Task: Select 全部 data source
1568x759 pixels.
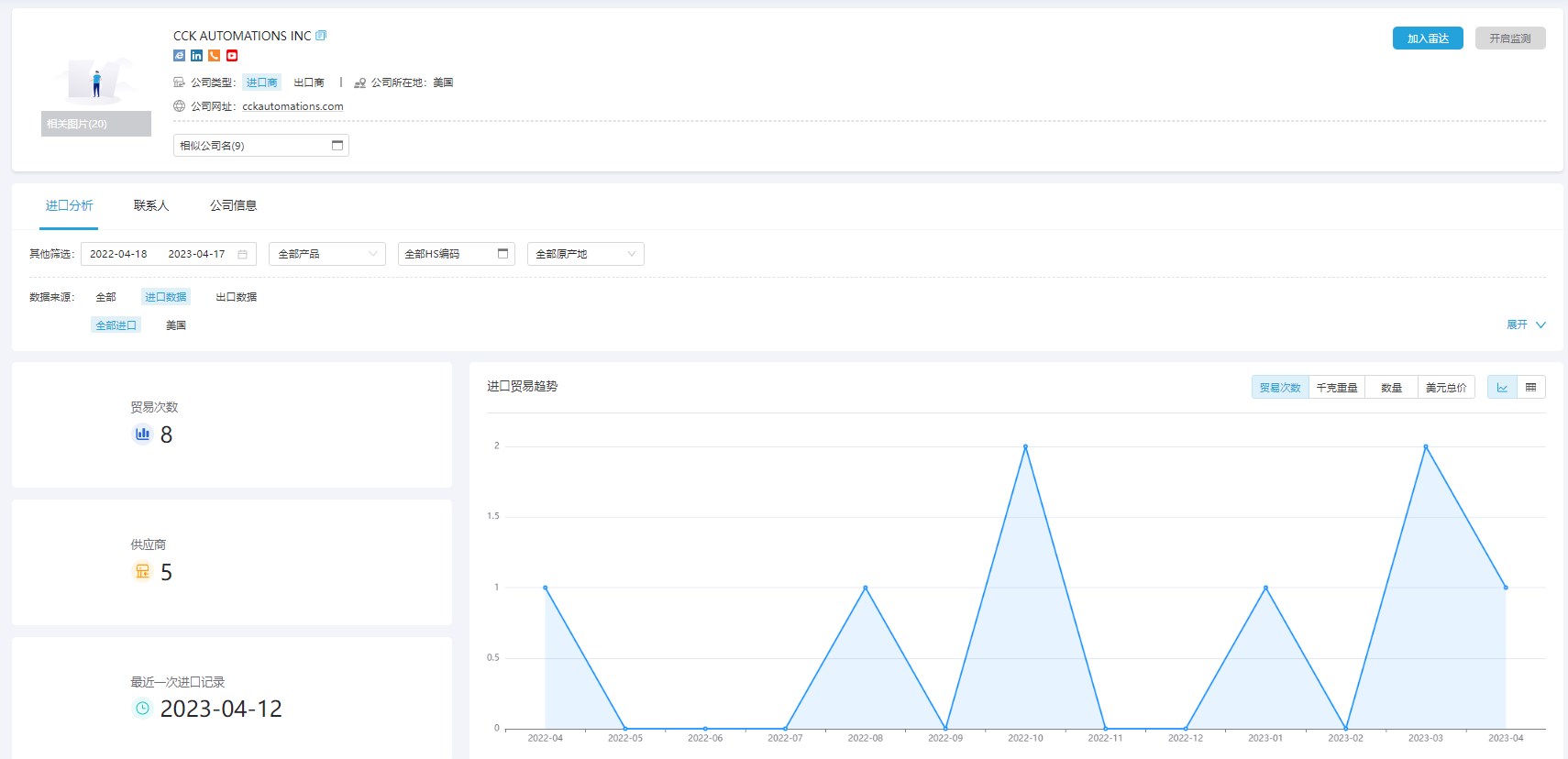Action: (x=106, y=297)
